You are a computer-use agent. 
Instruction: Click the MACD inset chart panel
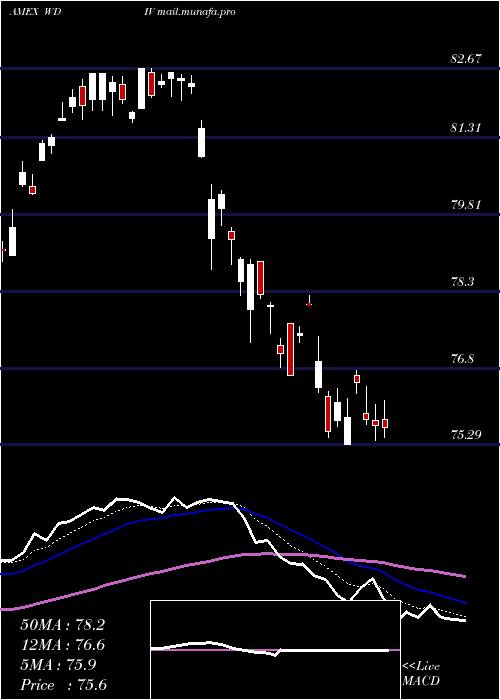click(275, 650)
